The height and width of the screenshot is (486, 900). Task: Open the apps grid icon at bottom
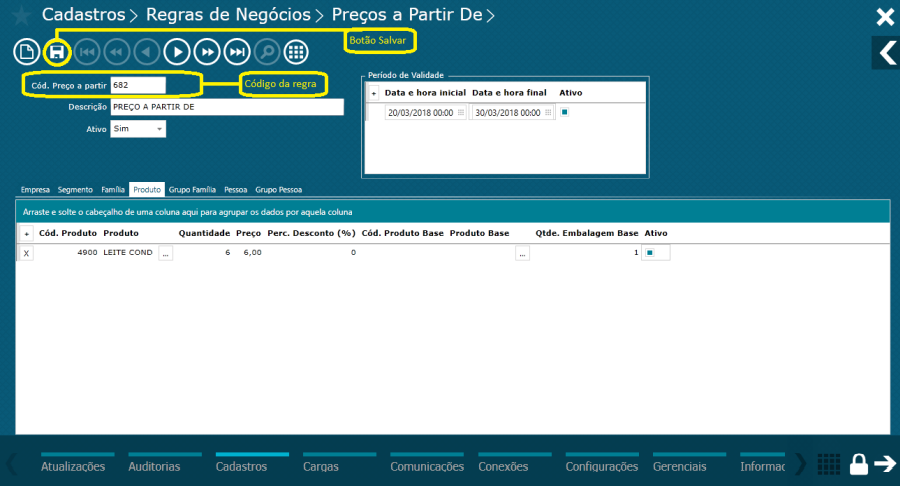[829, 464]
